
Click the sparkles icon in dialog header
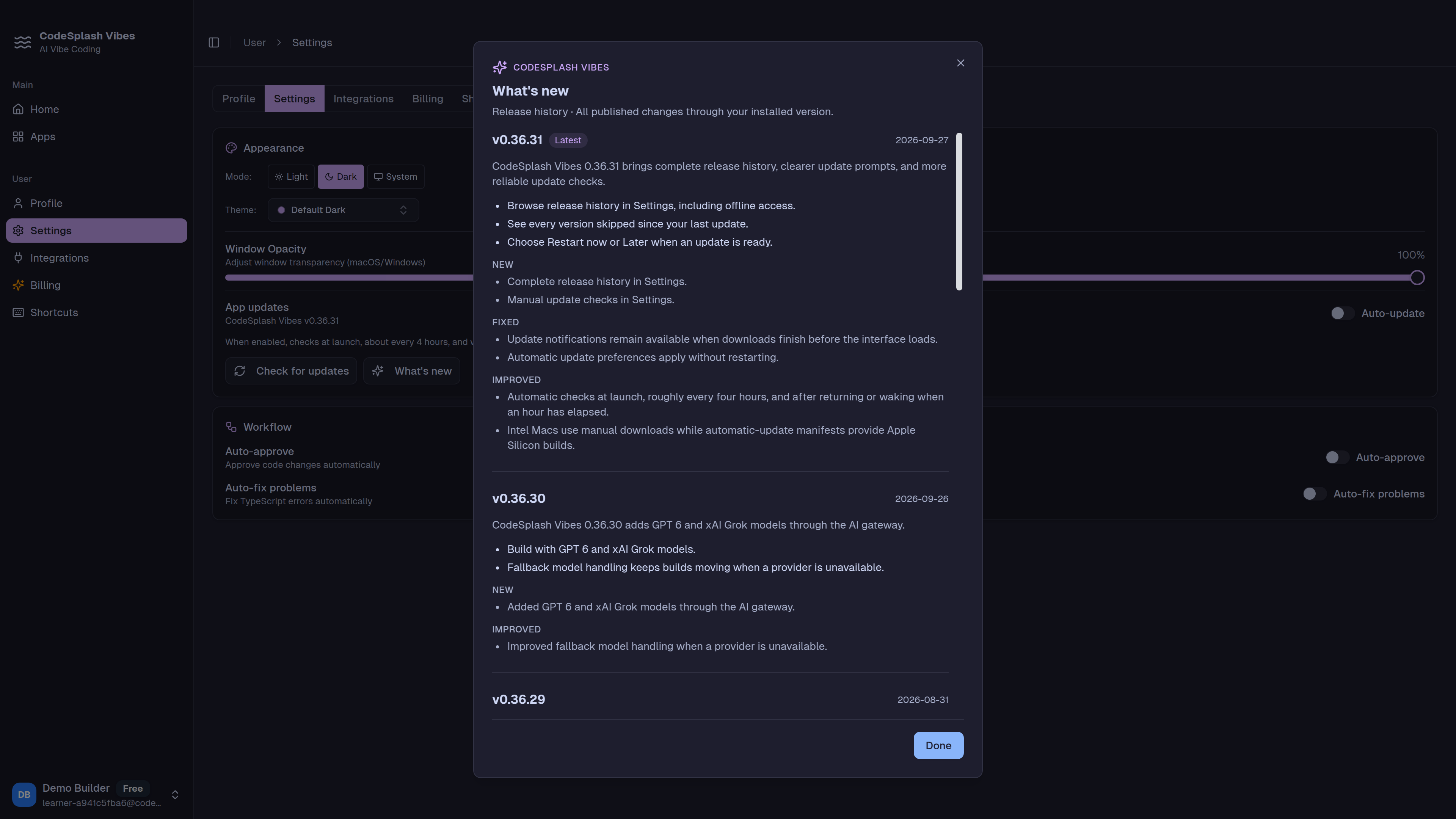[x=500, y=67]
